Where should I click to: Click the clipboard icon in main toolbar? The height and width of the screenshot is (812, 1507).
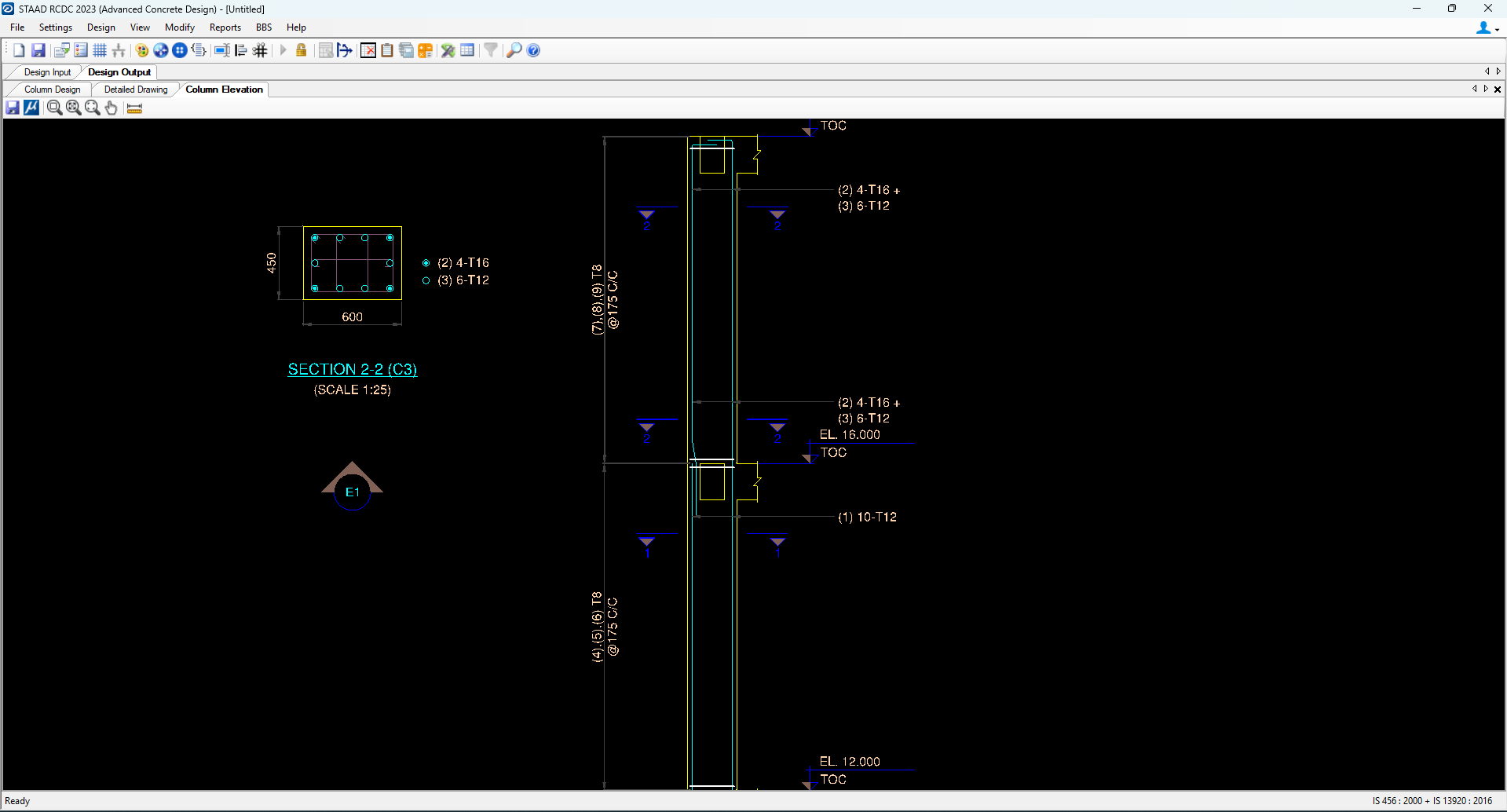point(387,50)
